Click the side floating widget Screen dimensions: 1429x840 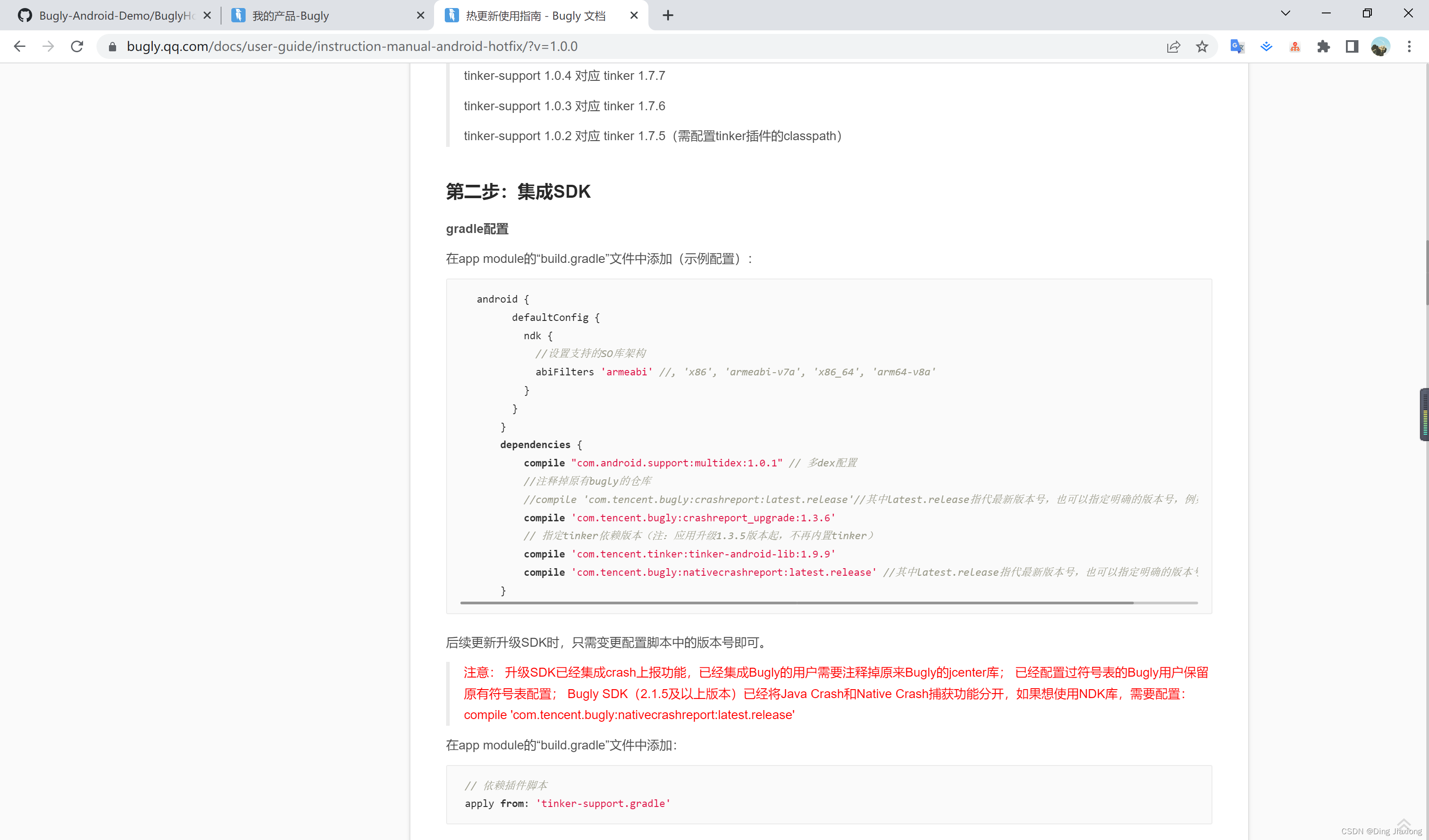pyautogui.click(x=1424, y=414)
